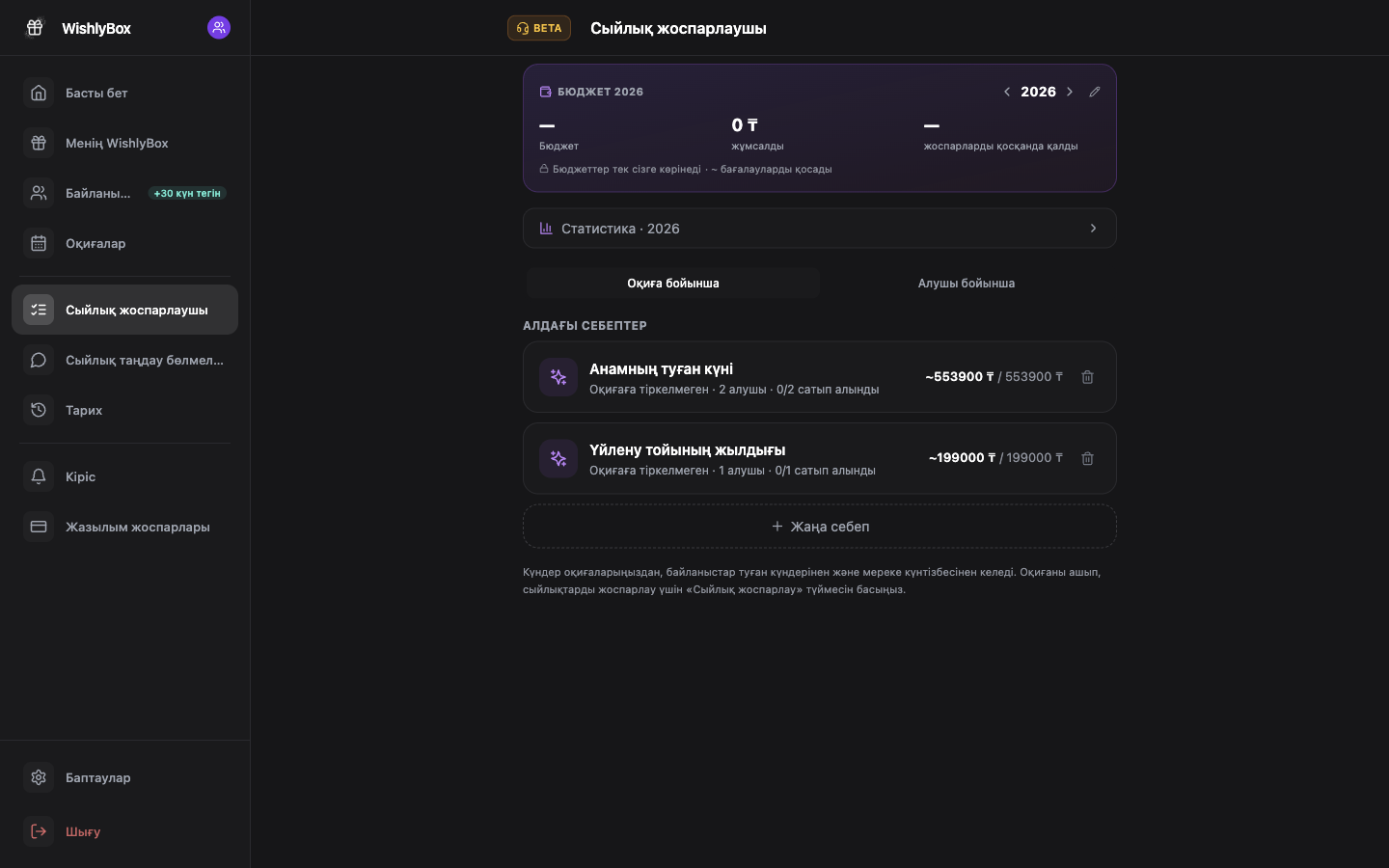Add new occasion with Жаңа себеп

click(820, 527)
